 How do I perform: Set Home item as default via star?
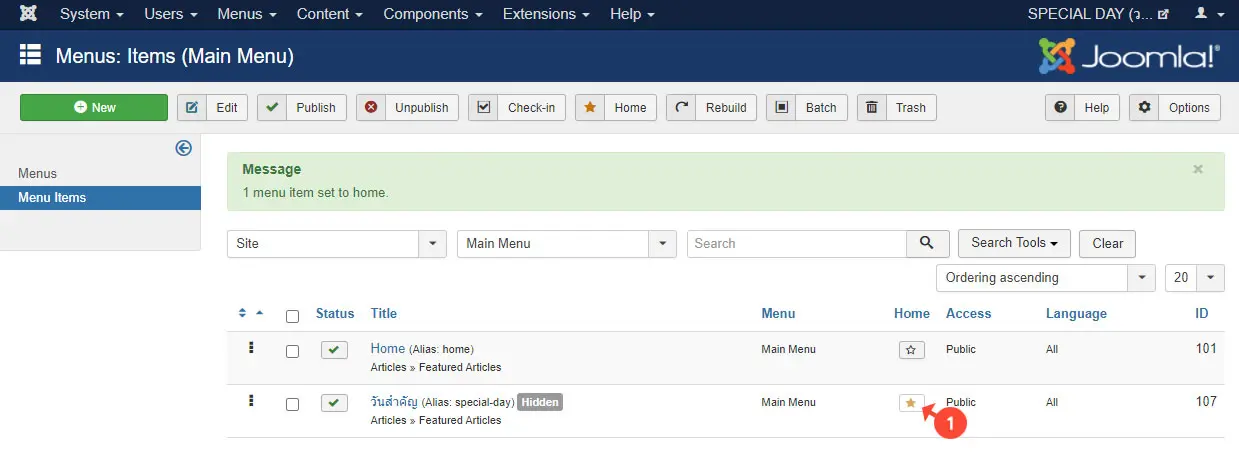tap(911, 350)
